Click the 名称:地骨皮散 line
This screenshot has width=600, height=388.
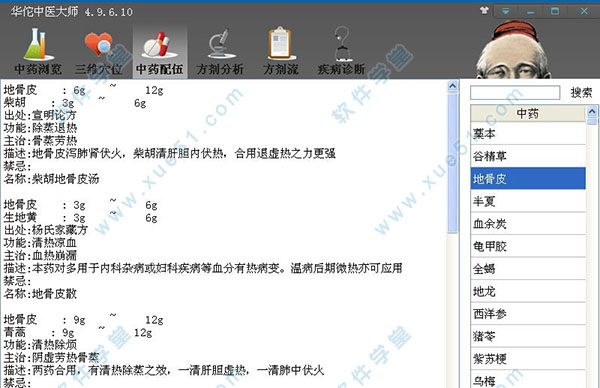(40, 294)
